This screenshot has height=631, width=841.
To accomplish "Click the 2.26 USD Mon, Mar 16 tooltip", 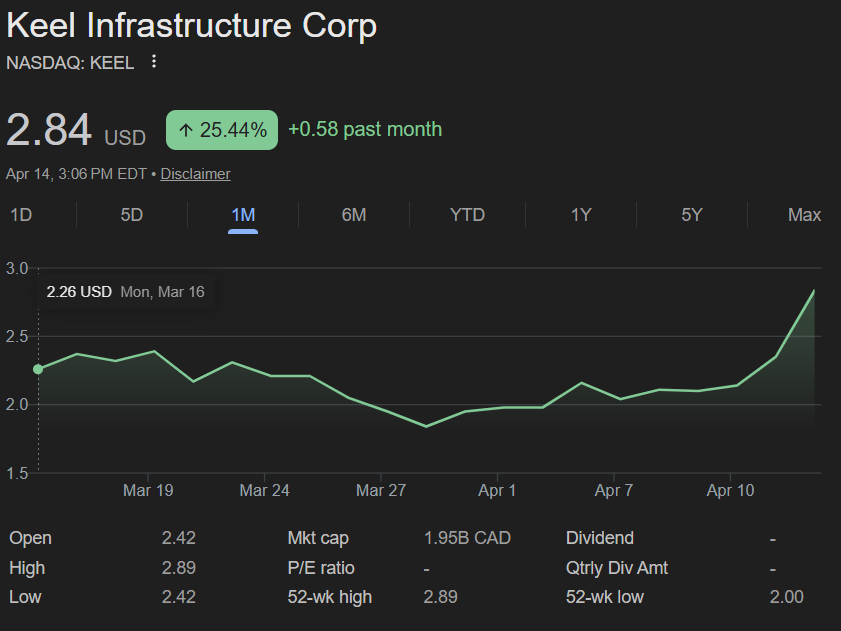I will (x=126, y=292).
